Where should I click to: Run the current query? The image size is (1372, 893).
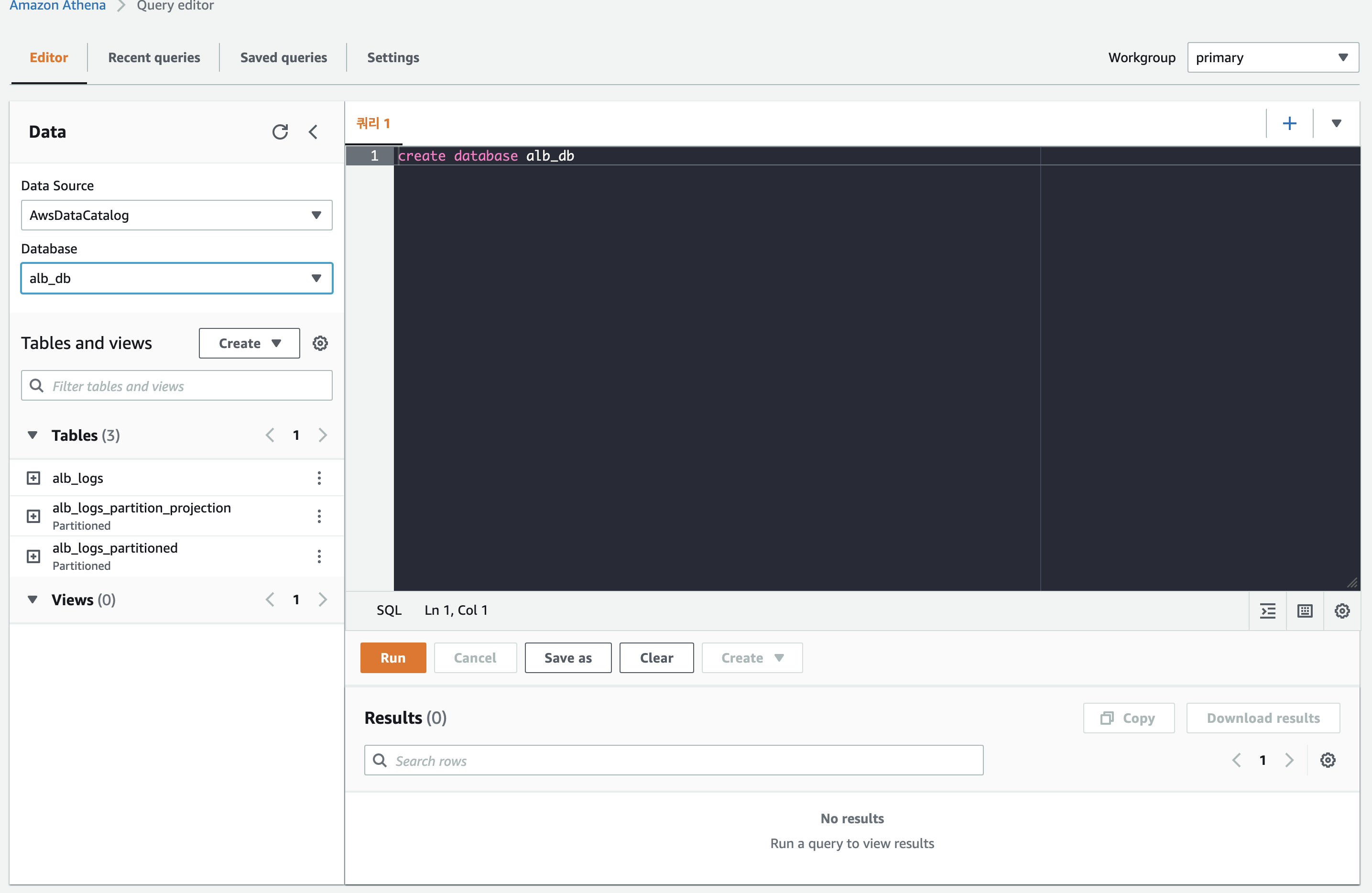pos(392,658)
